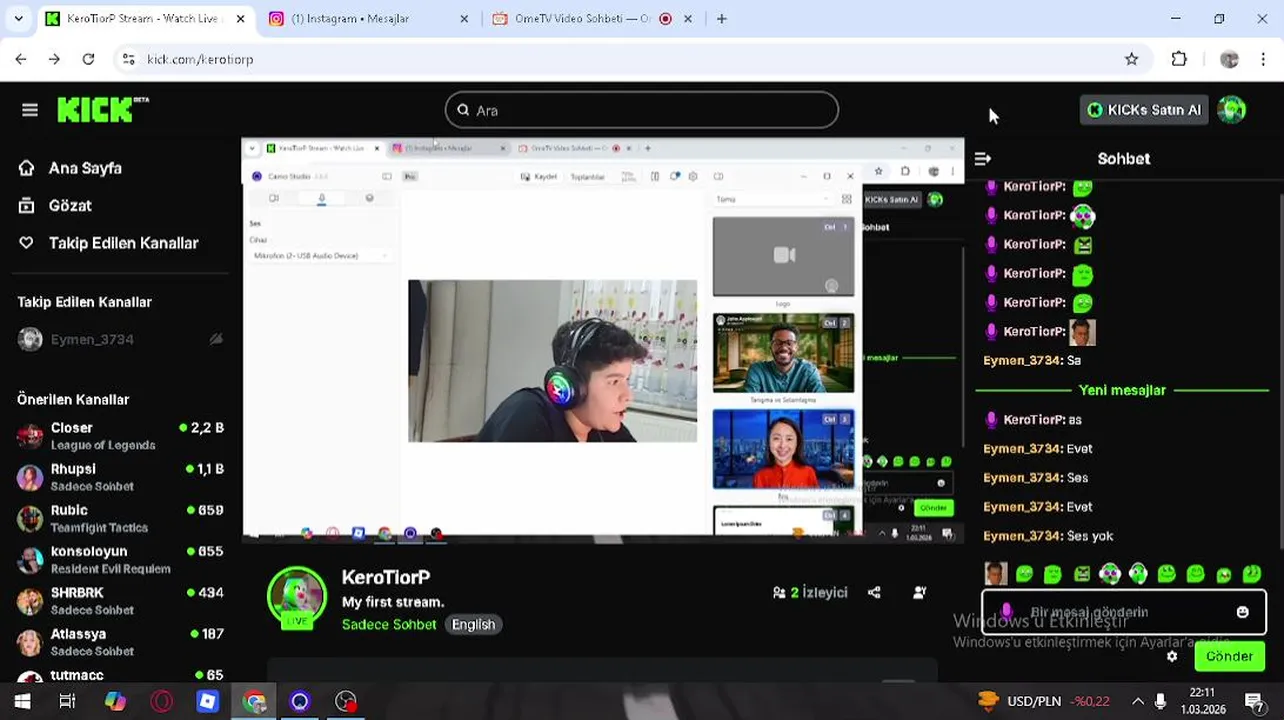Open the Closer League of Legends channel

click(120, 436)
